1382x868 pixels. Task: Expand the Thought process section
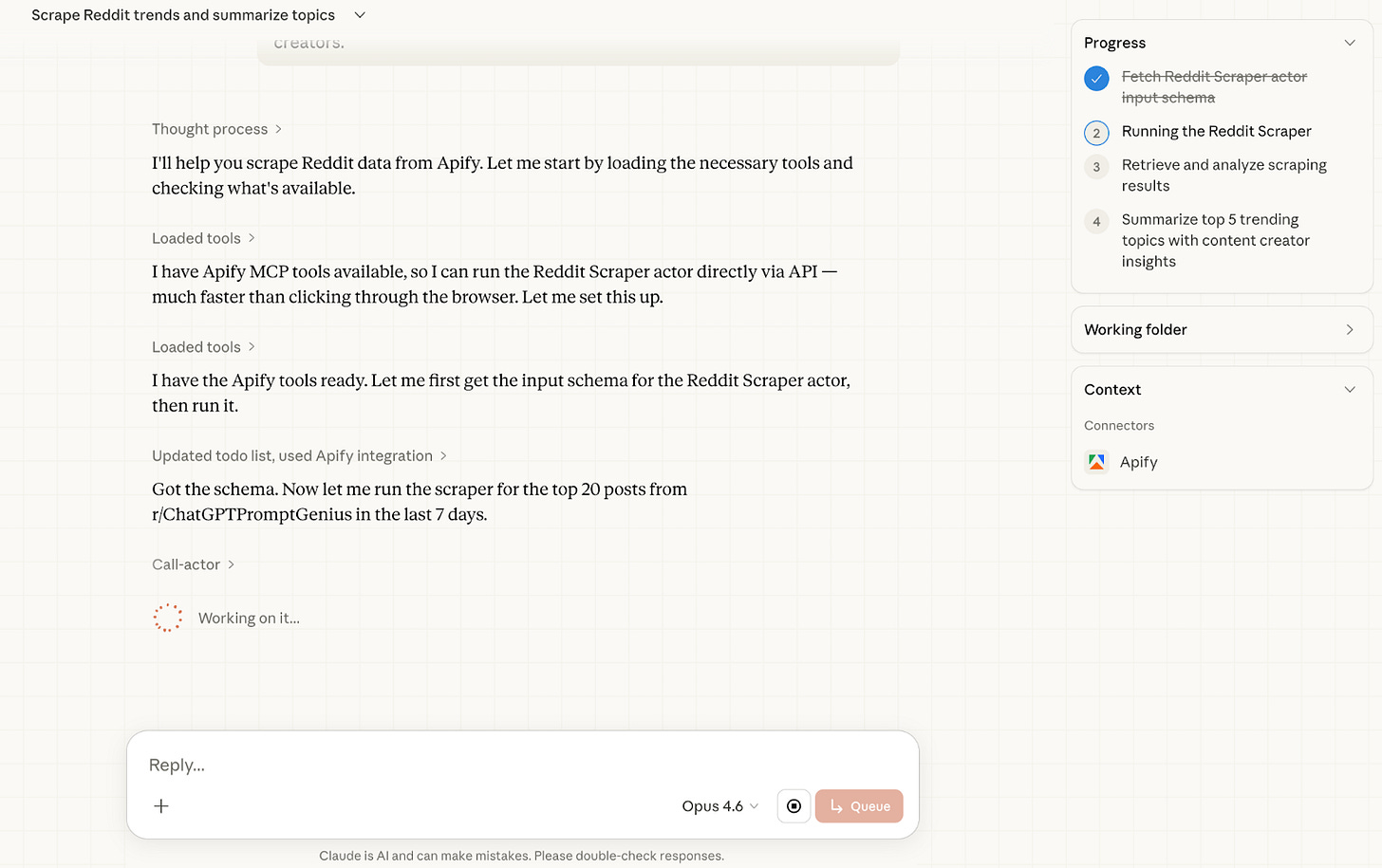216,129
